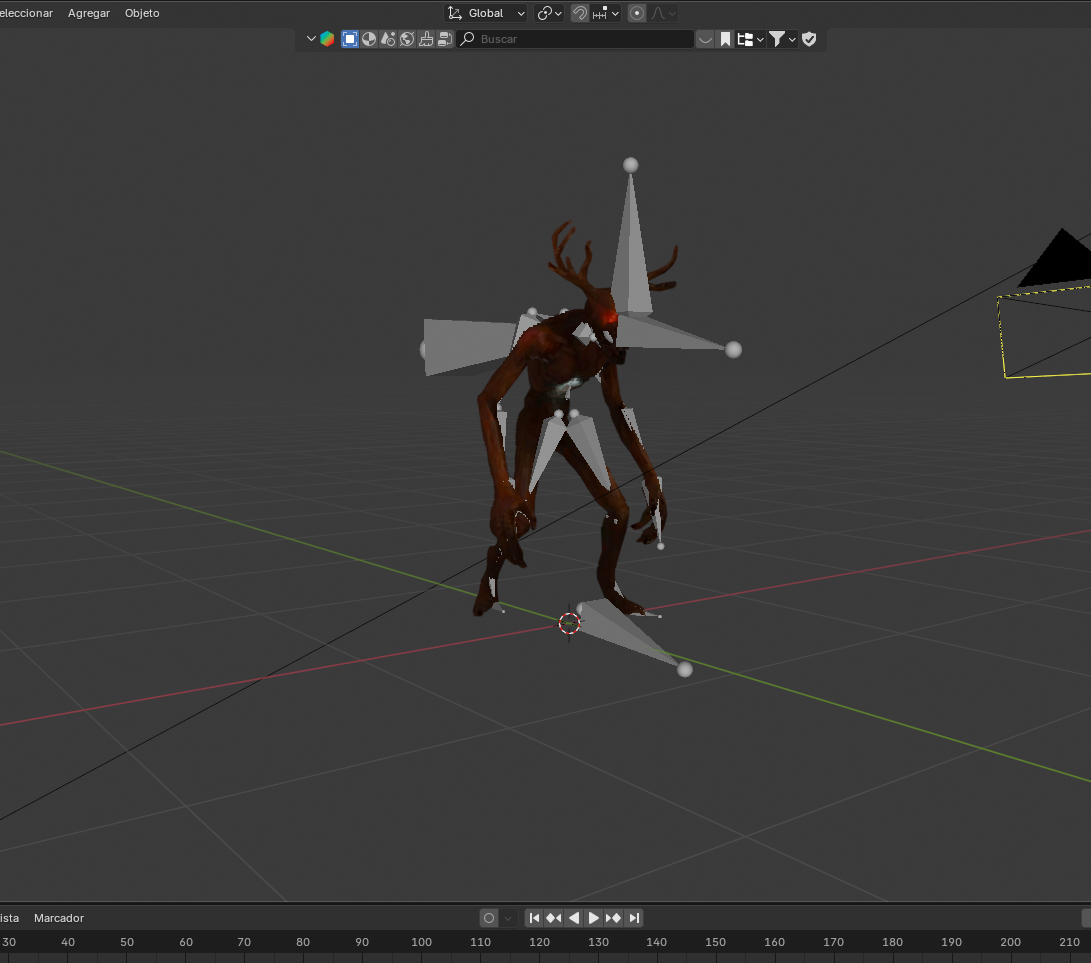Open the Global transform orientation dropdown
The height and width of the screenshot is (963, 1091).
pos(486,13)
